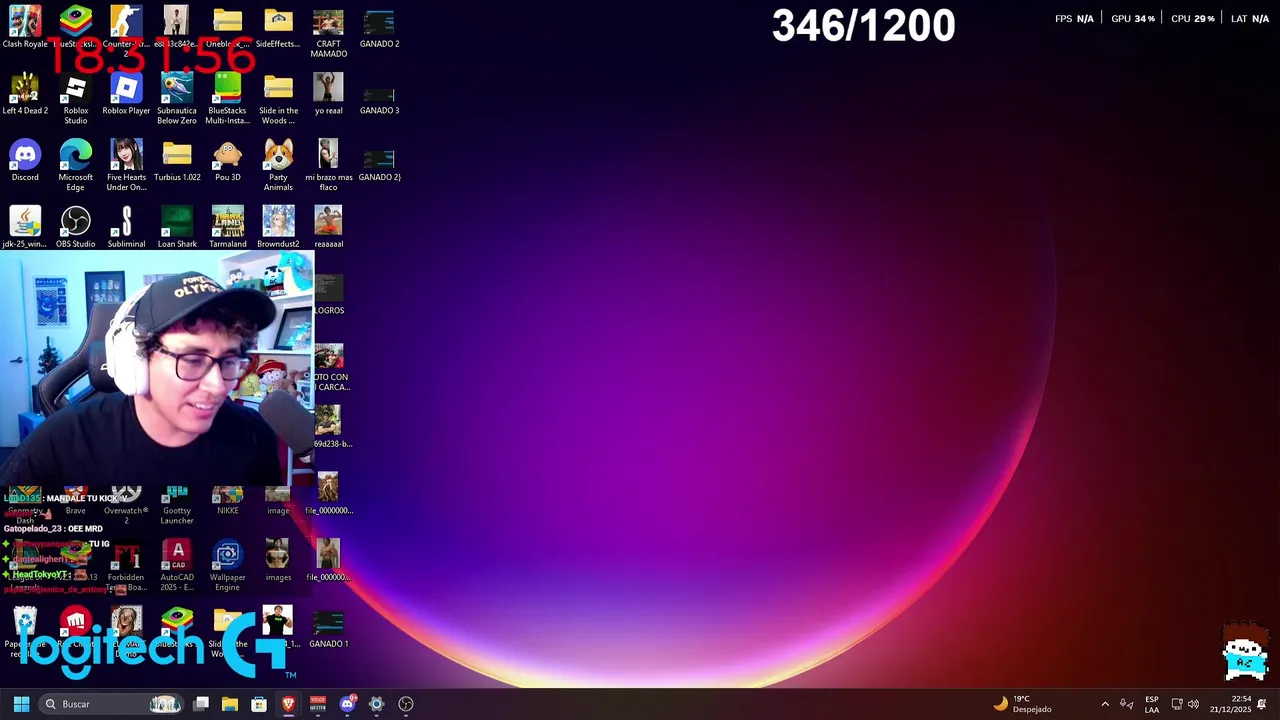Open the Party Animals shortcut
This screenshot has height=720, width=1280.
278,165
